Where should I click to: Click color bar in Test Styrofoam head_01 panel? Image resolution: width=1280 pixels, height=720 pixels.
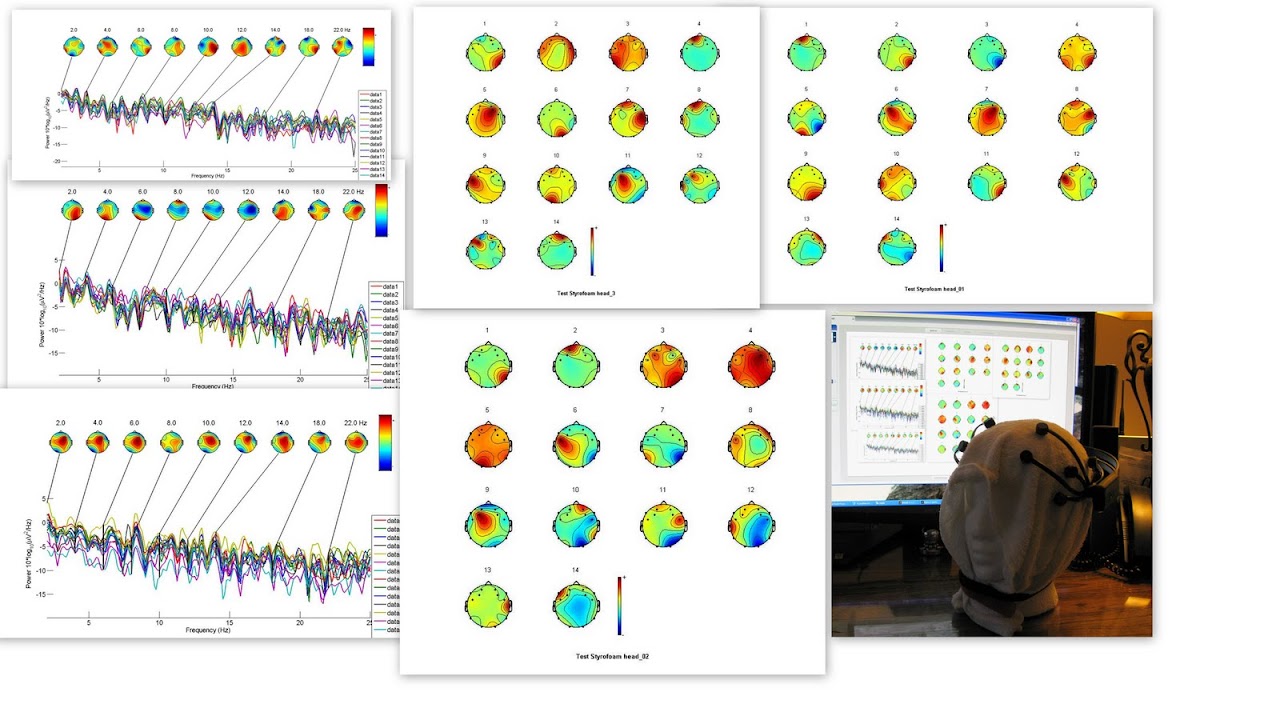[941, 248]
